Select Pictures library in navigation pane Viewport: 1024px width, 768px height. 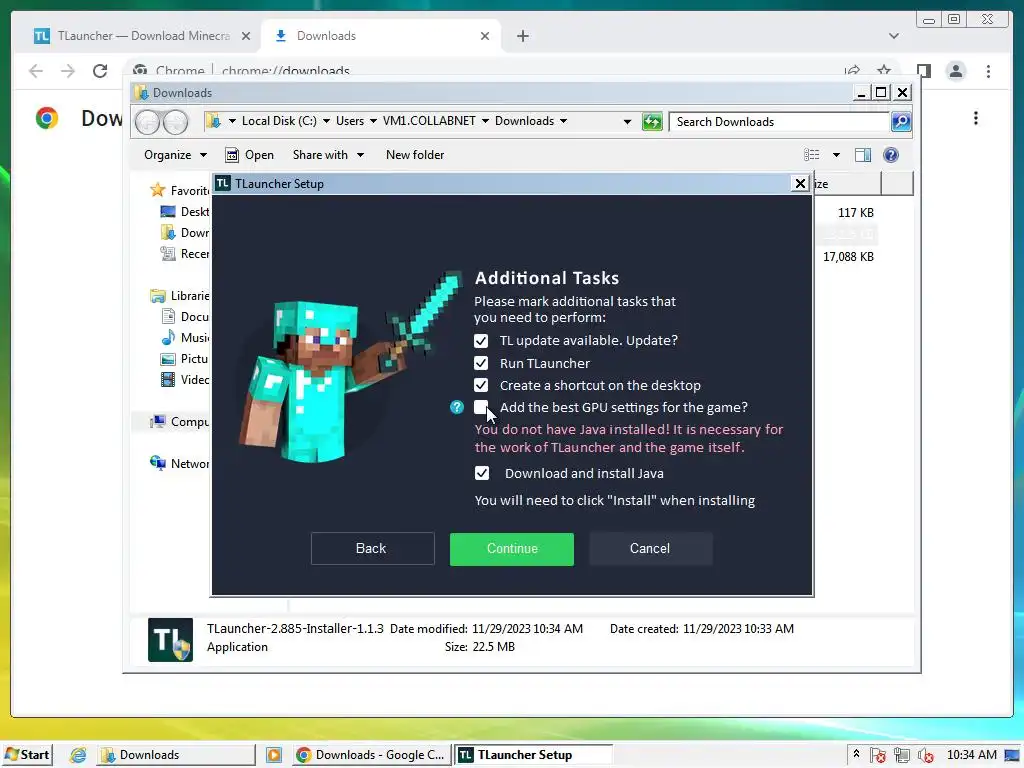[x=185, y=359]
